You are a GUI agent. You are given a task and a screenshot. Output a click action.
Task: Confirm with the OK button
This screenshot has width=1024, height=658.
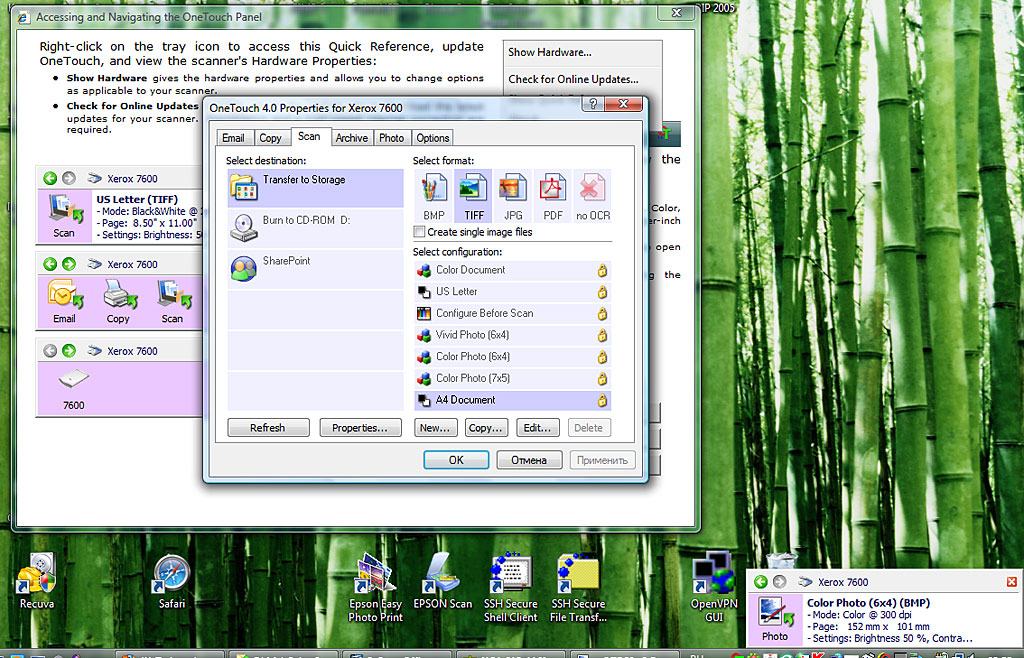pos(456,460)
